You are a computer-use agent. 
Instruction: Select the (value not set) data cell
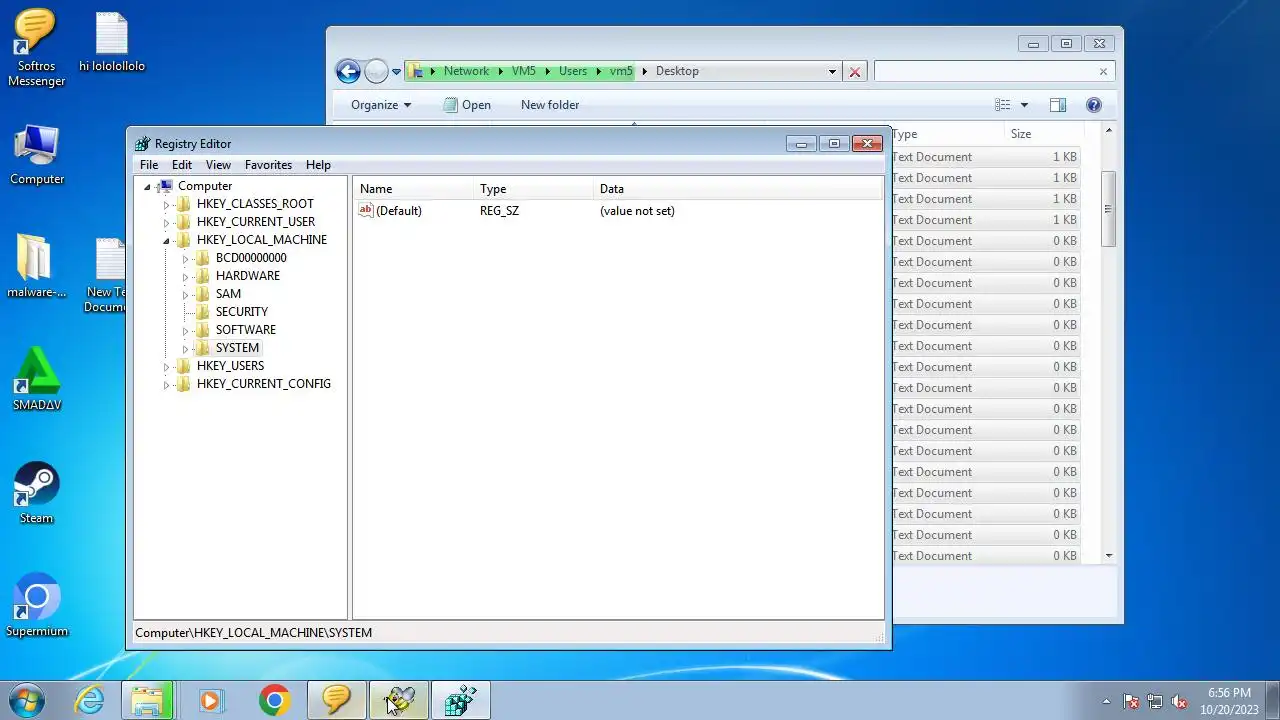[x=637, y=211]
